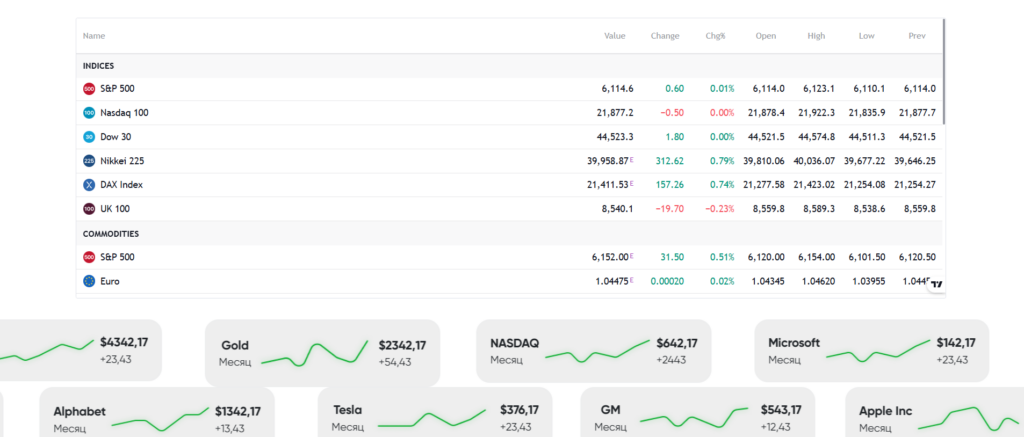Open the Nasdaq 100 symbol link
1024x437 pixels.
click(124, 113)
